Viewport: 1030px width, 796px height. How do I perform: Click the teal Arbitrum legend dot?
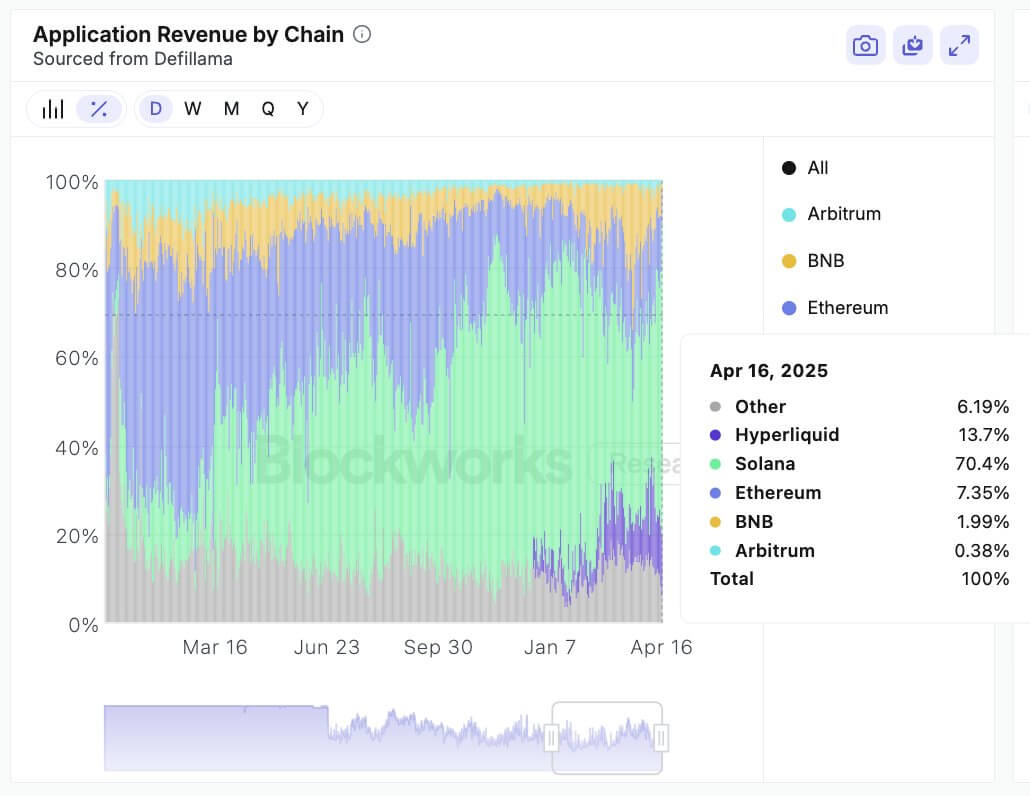(x=789, y=214)
